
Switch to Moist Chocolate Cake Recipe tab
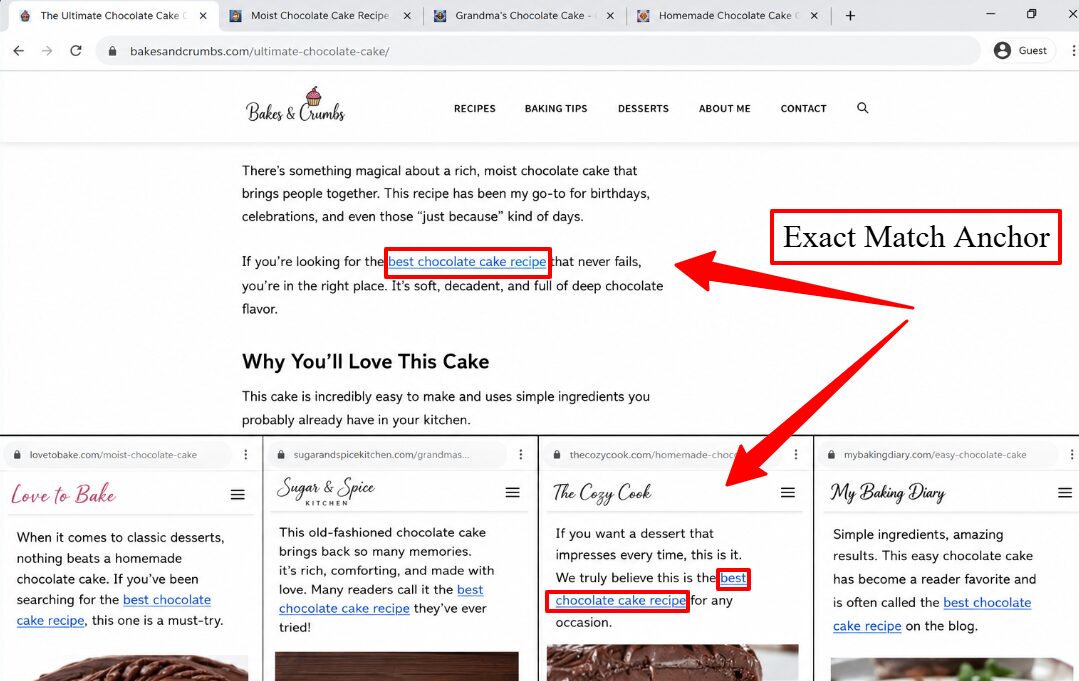tap(319, 15)
